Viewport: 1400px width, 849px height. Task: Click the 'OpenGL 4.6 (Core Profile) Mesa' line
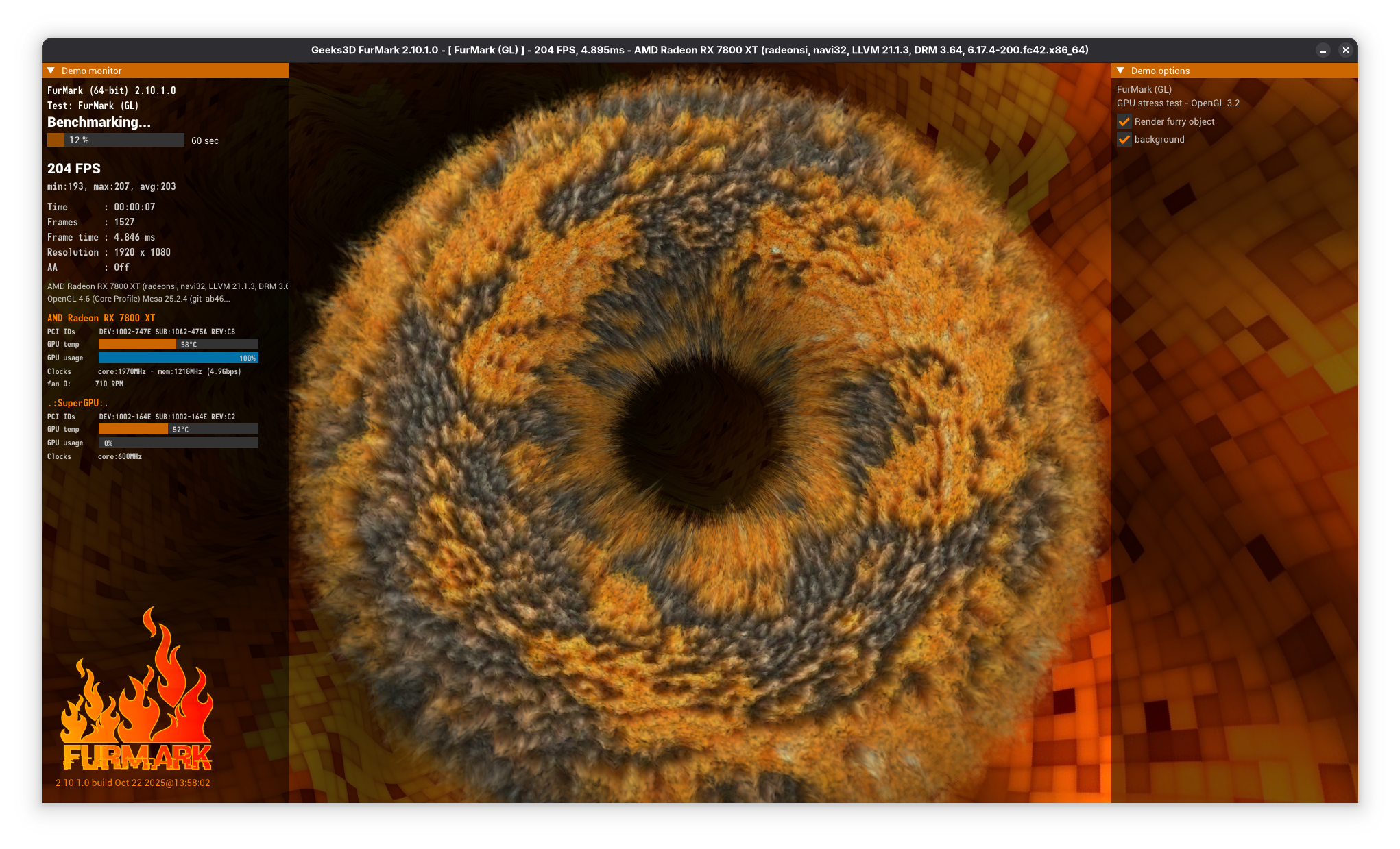[138, 299]
